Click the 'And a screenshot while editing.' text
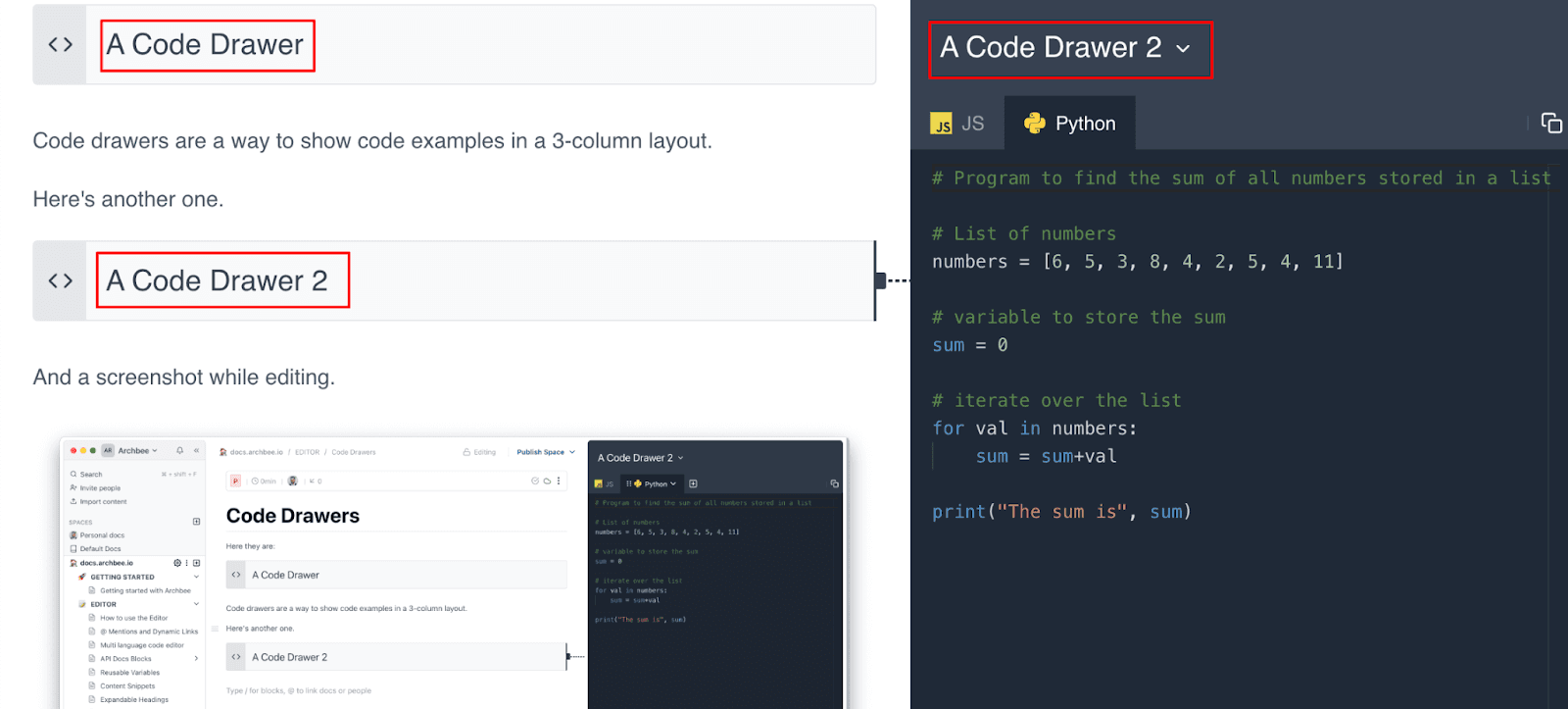 click(184, 378)
